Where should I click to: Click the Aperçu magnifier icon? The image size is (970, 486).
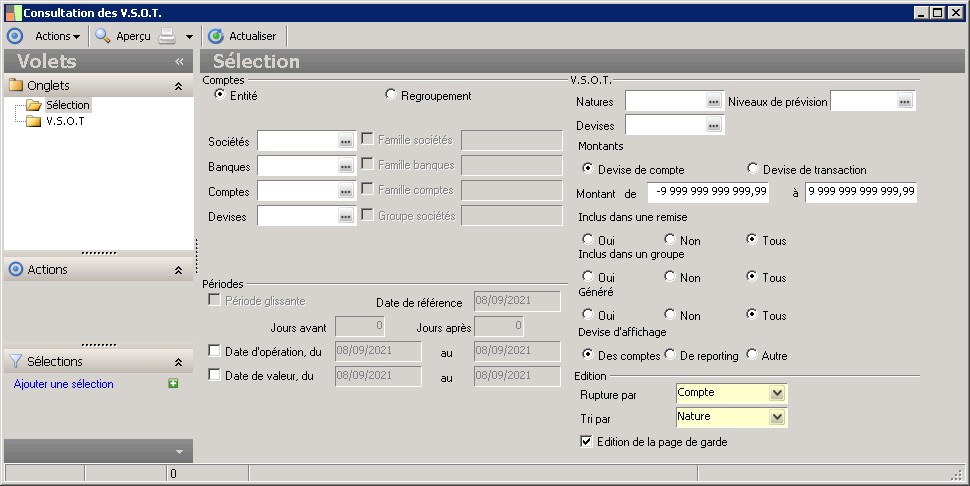102,36
